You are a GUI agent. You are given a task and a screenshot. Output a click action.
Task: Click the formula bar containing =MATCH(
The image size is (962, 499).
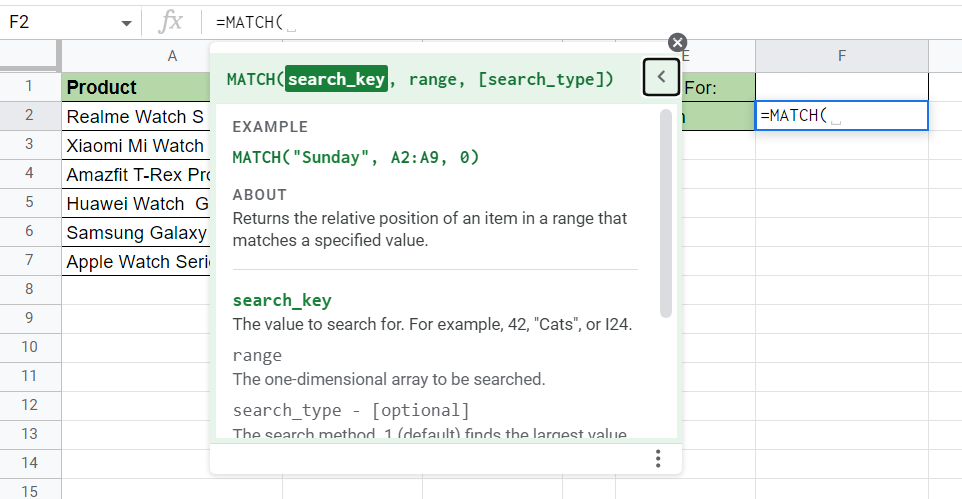583,23
